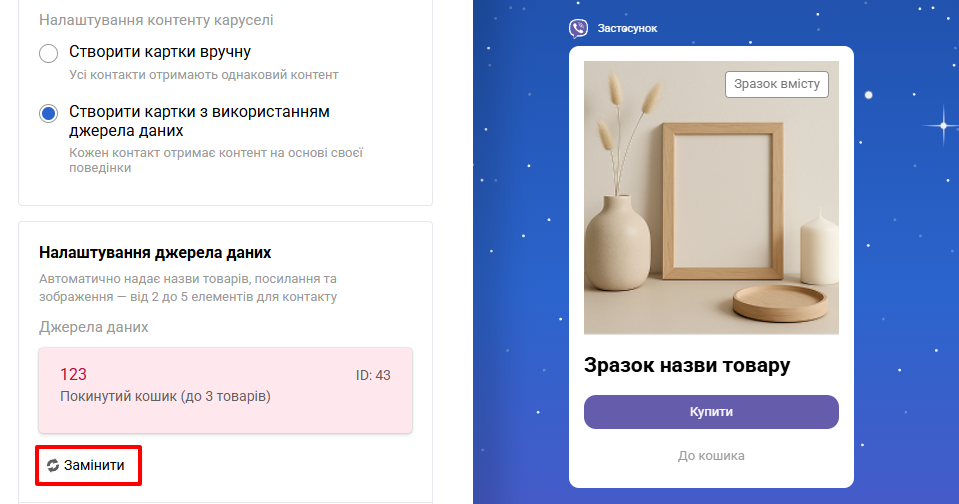Image resolution: width=959 pixels, height=504 pixels.
Task: Click the Зразок назви товару title
Action: 687,365
